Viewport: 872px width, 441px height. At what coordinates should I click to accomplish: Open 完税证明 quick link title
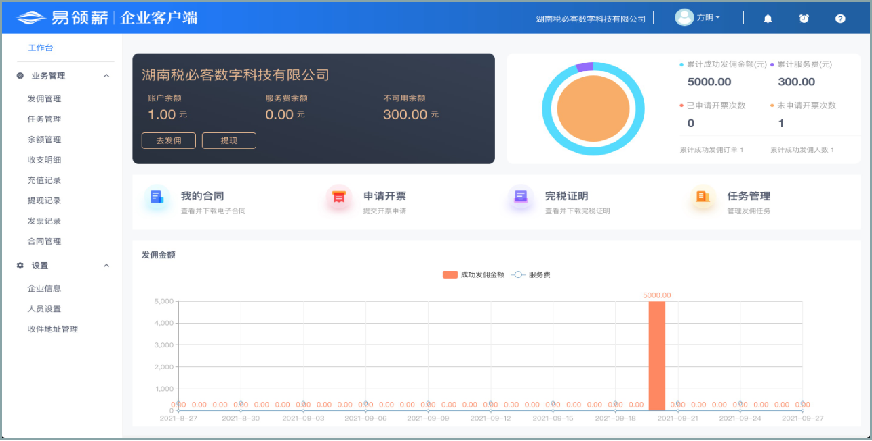click(x=567, y=196)
